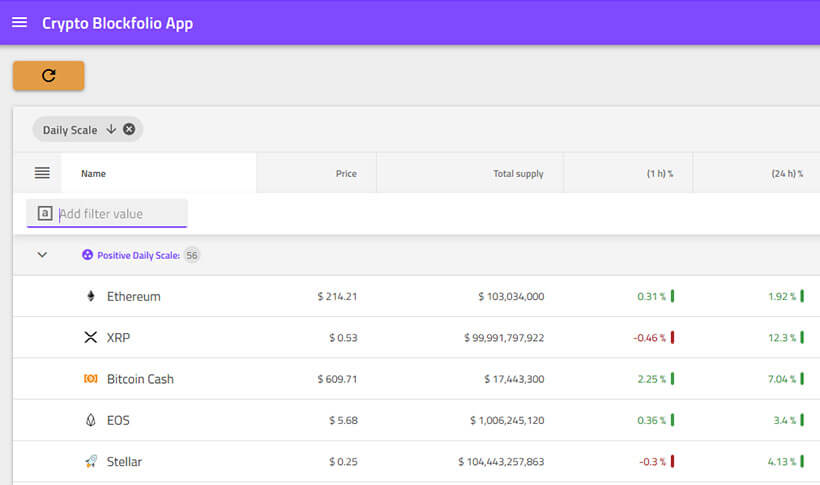This screenshot has height=485, width=820.
Task: Click the Bitcoin Cash coin icon
Action: pos(91,379)
